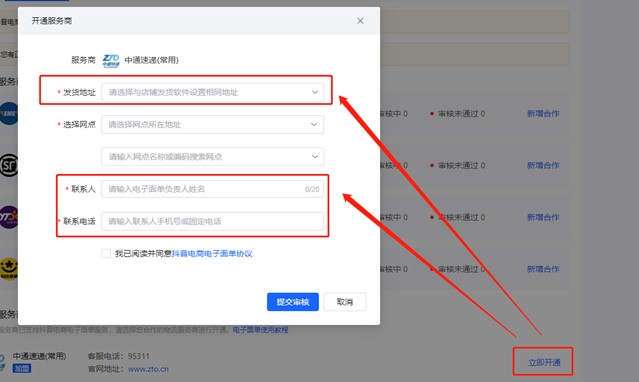Click the purple courier logo in background

pyautogui.click(x=9, y=217)
